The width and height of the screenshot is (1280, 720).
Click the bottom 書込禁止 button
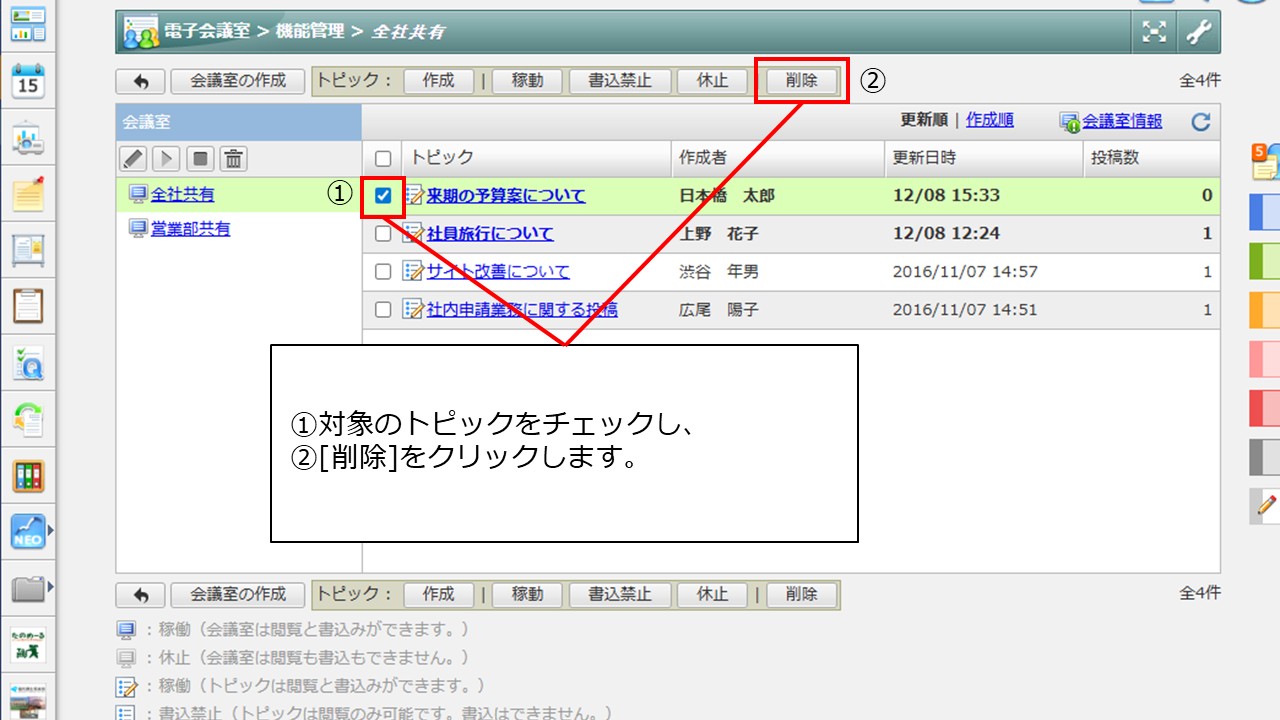620,594
